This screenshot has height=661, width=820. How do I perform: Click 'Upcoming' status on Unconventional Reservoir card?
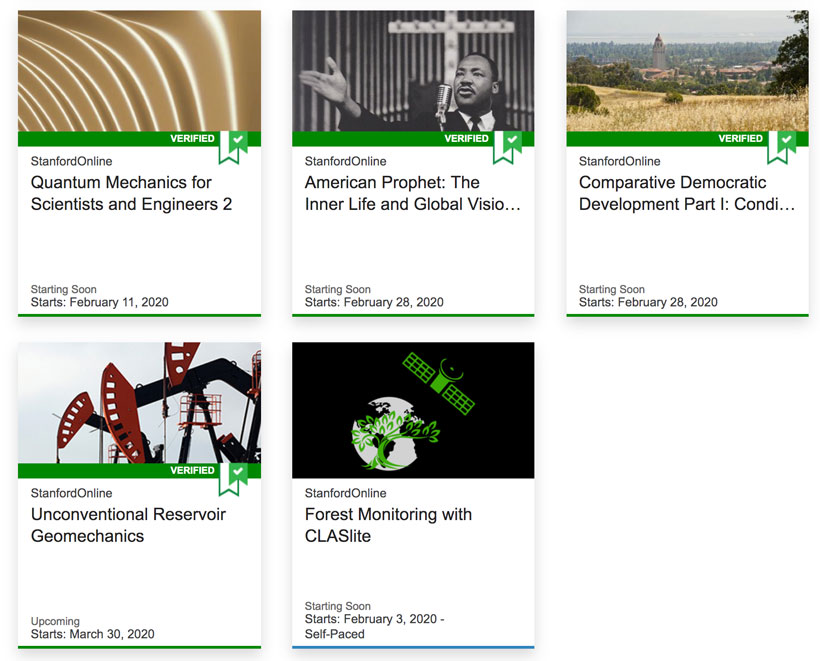click(55, 621)
